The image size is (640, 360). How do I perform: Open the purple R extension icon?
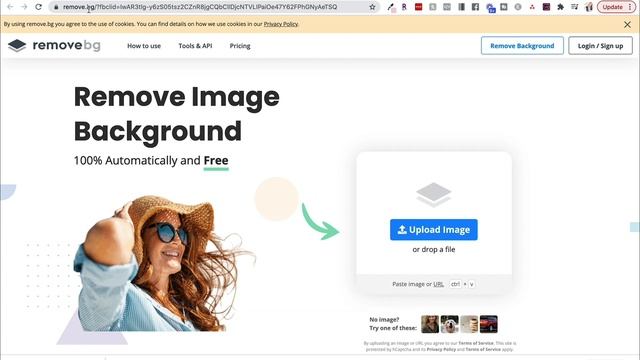click(x=404, y=7)
